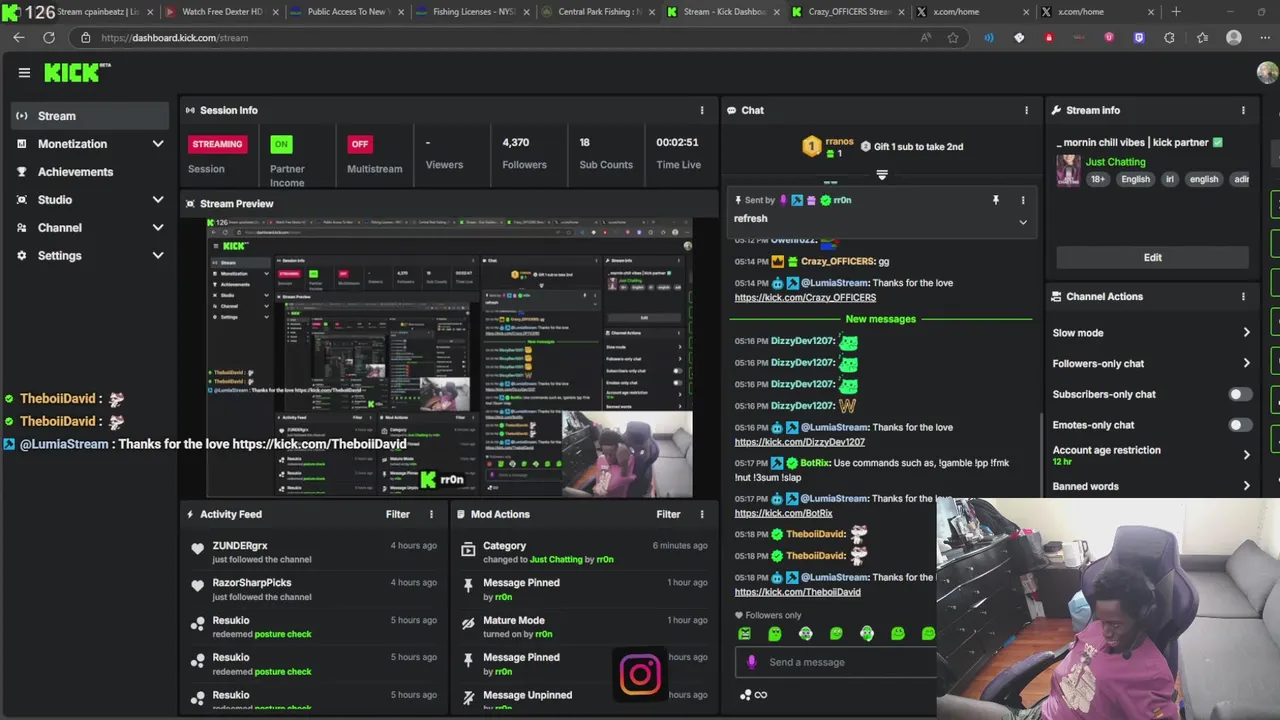Click the Stream Preview video thumbnail
The height and width of the screenshot is (720, 1280).
tap(449, 358)
